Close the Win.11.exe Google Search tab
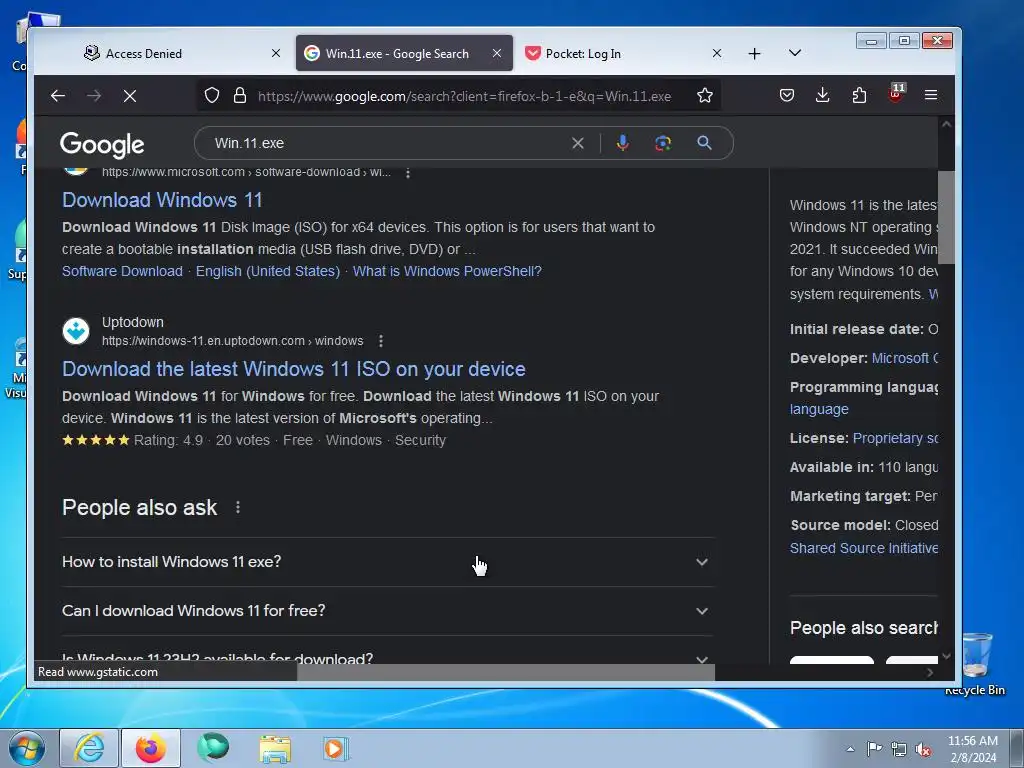The height and width of the screenshot is (768, 1024). (x=497, y=54)
